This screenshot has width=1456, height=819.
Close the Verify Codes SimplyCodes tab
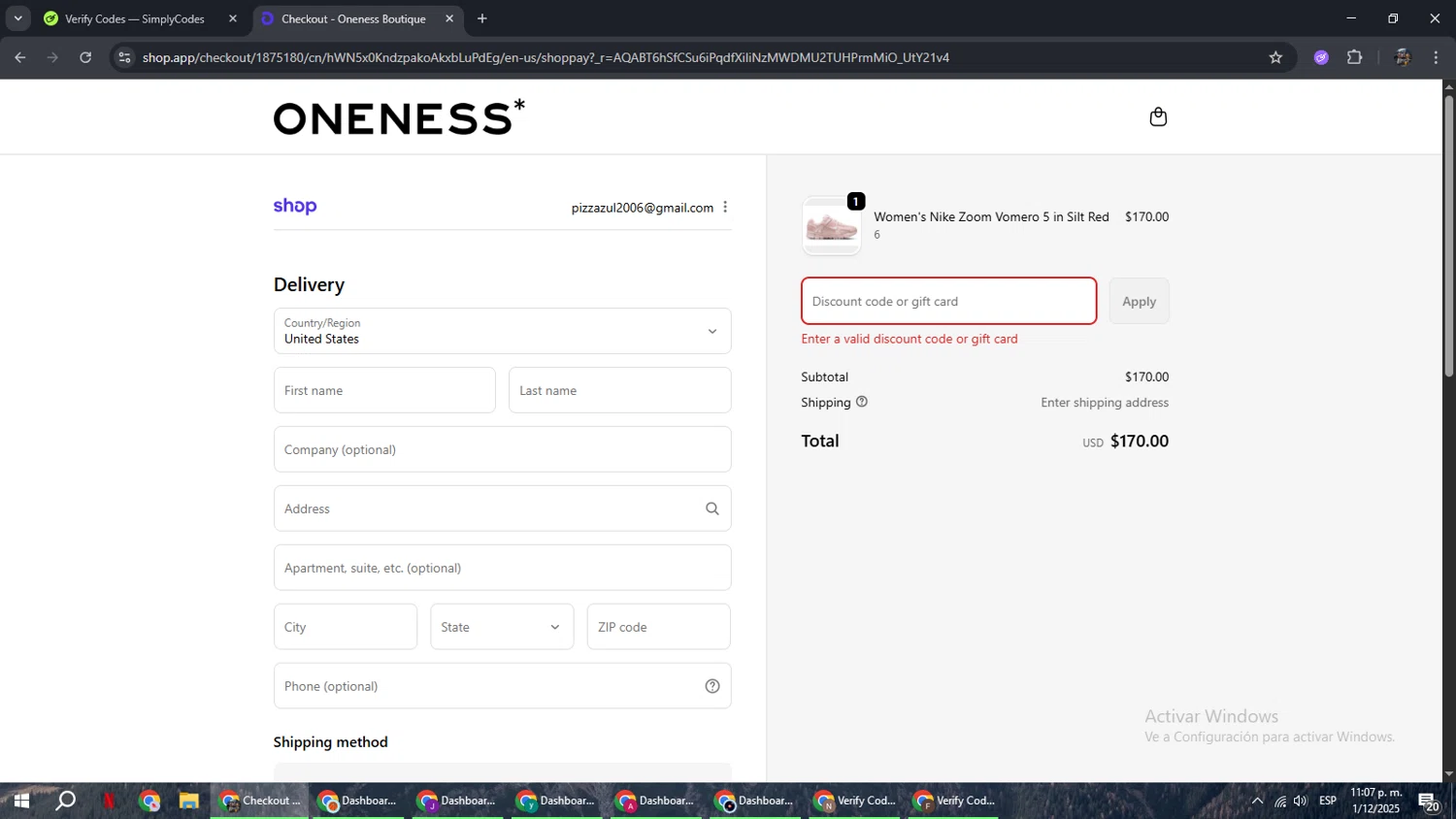233,18
